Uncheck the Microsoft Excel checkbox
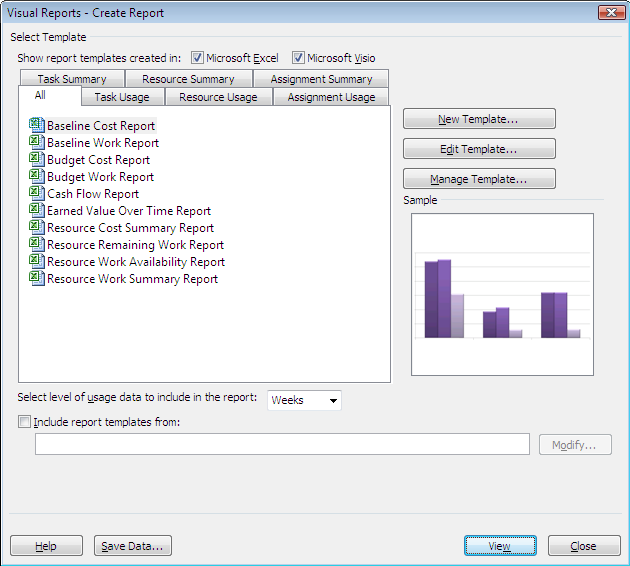Viewport: 630px width, 566px height. coord(197,58)
